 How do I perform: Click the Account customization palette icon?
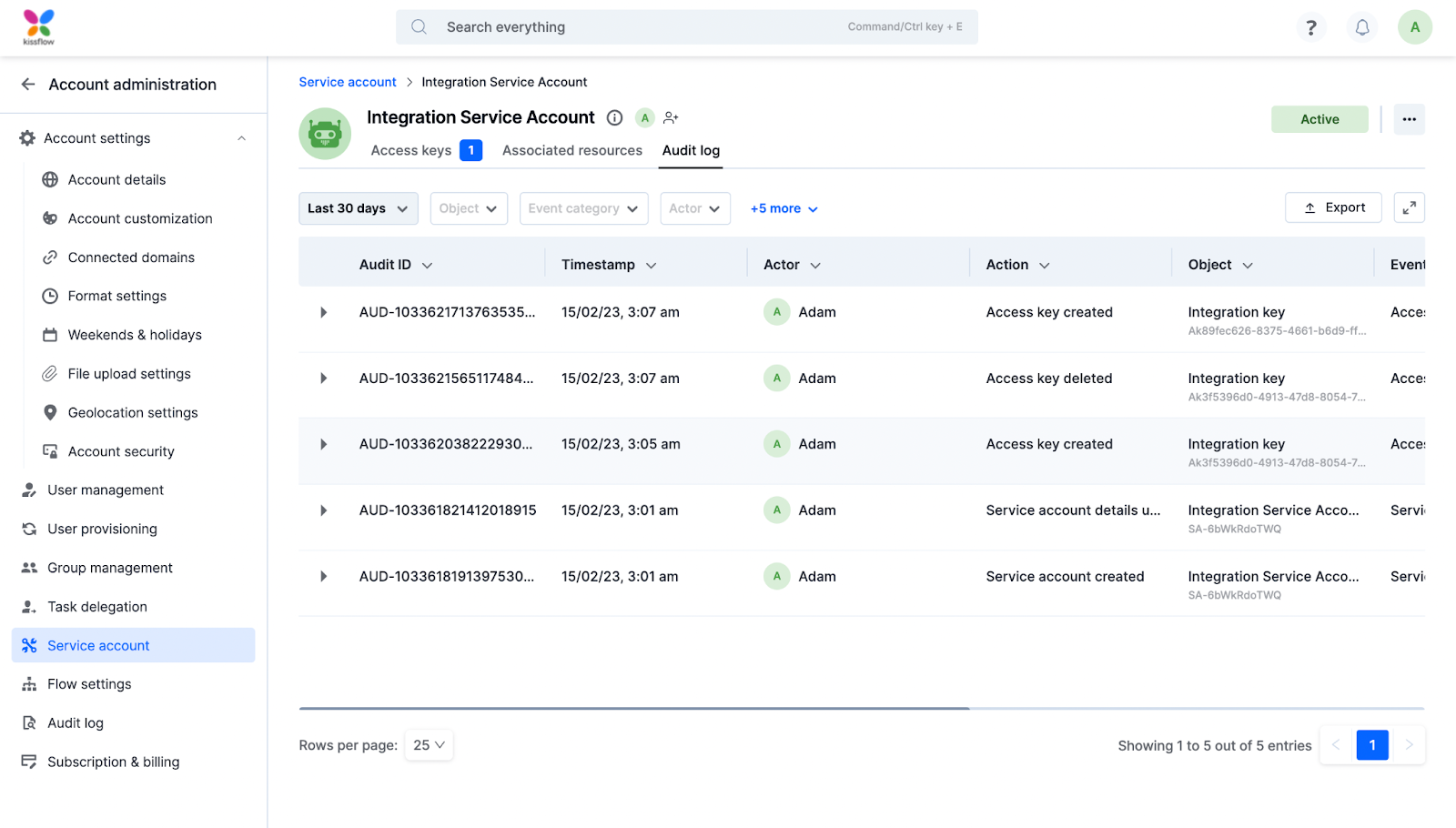click(50, 218)
